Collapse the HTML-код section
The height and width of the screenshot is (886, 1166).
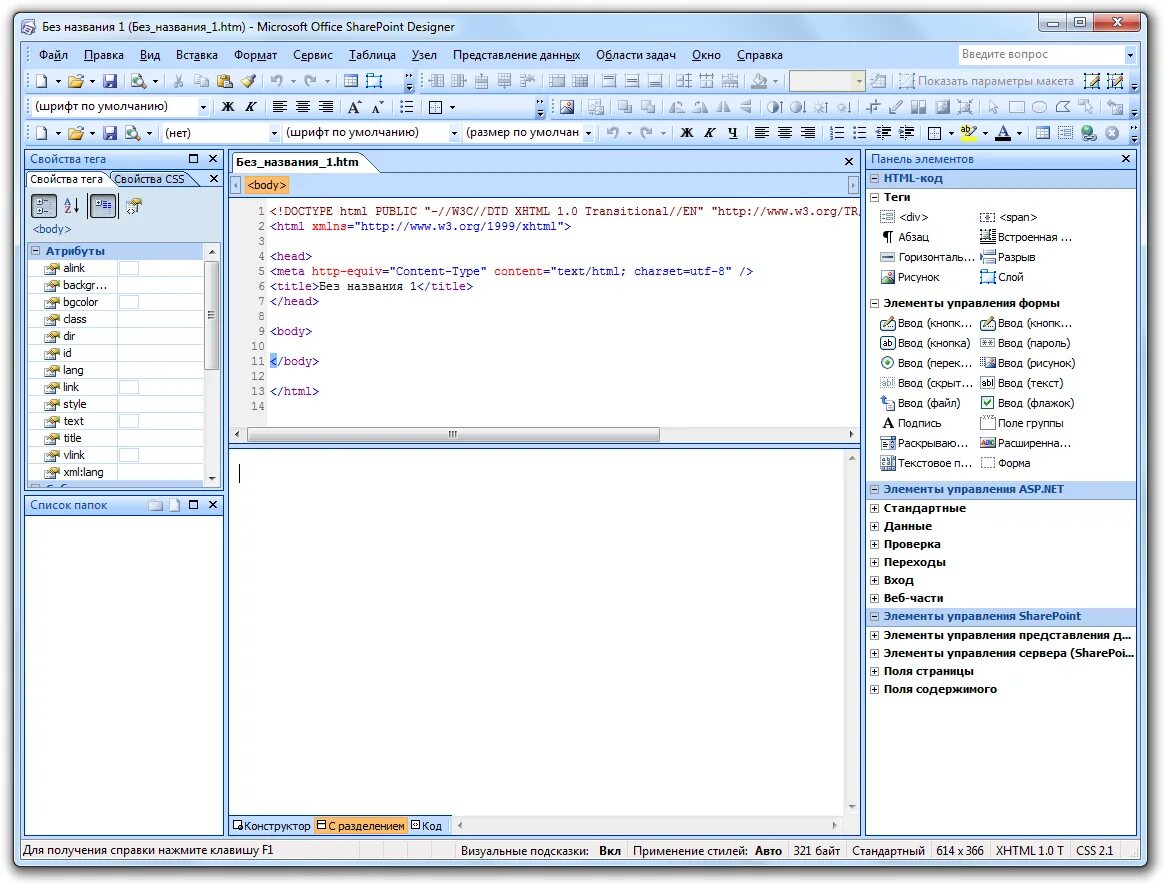coord(874,179)
